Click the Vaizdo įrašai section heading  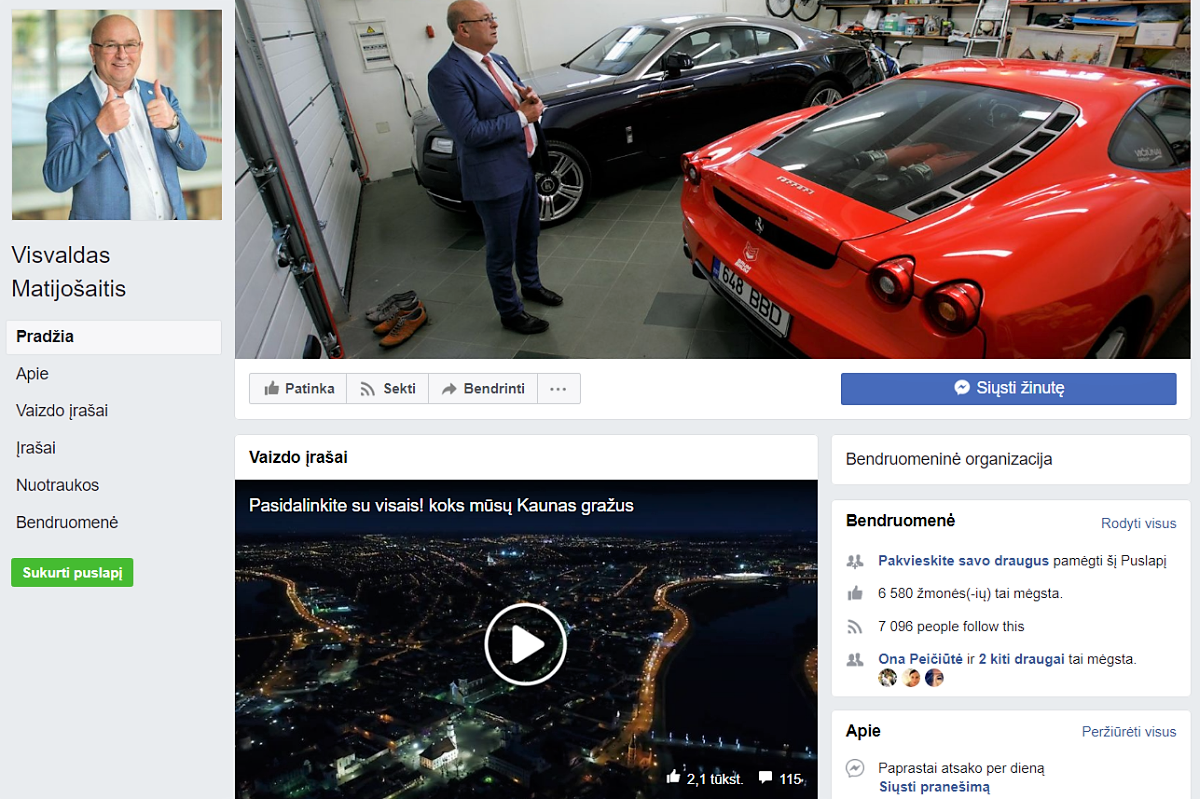[298, 457]
